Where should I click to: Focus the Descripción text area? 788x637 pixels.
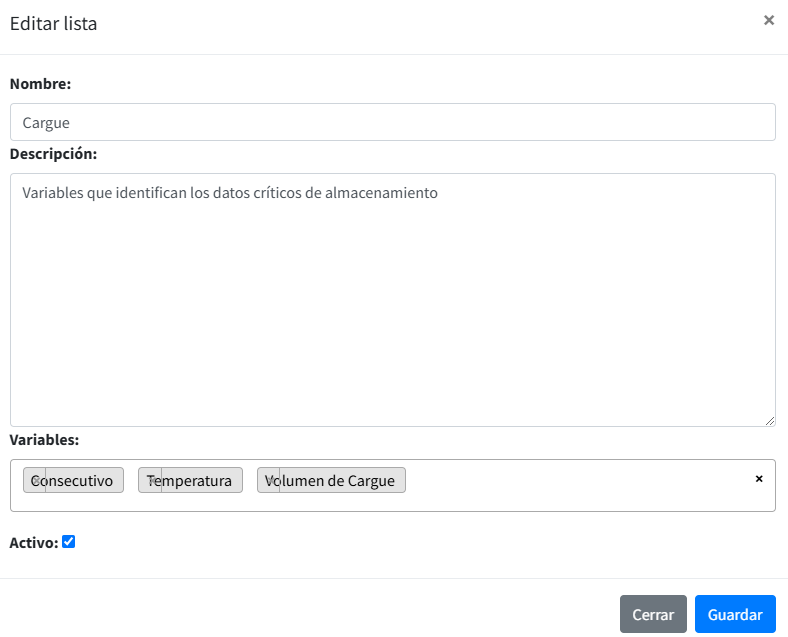(392, 300)
